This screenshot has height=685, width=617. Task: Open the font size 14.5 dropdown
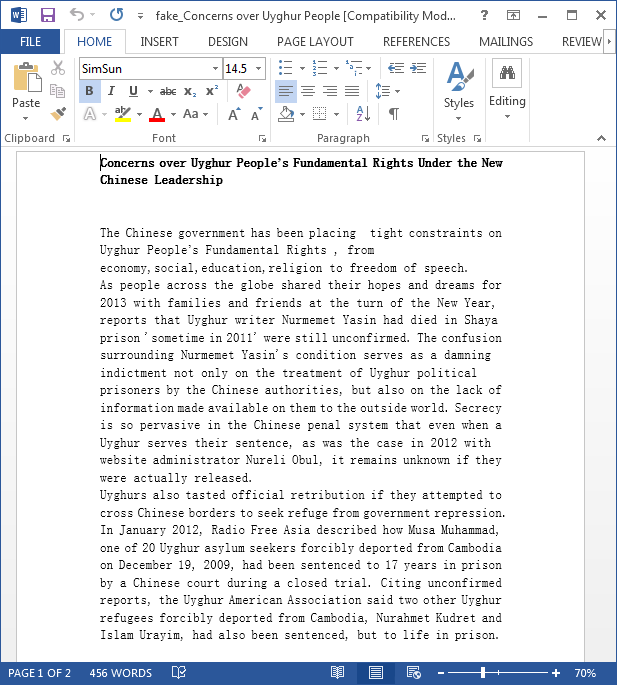point(259,69)
